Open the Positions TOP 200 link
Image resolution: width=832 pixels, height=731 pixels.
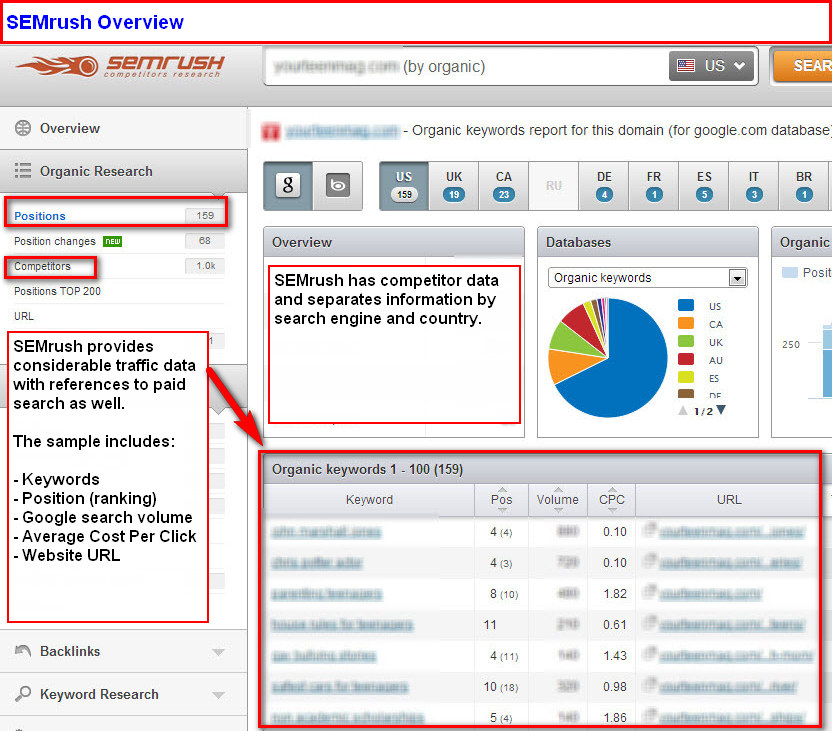[x=57, y=291]
